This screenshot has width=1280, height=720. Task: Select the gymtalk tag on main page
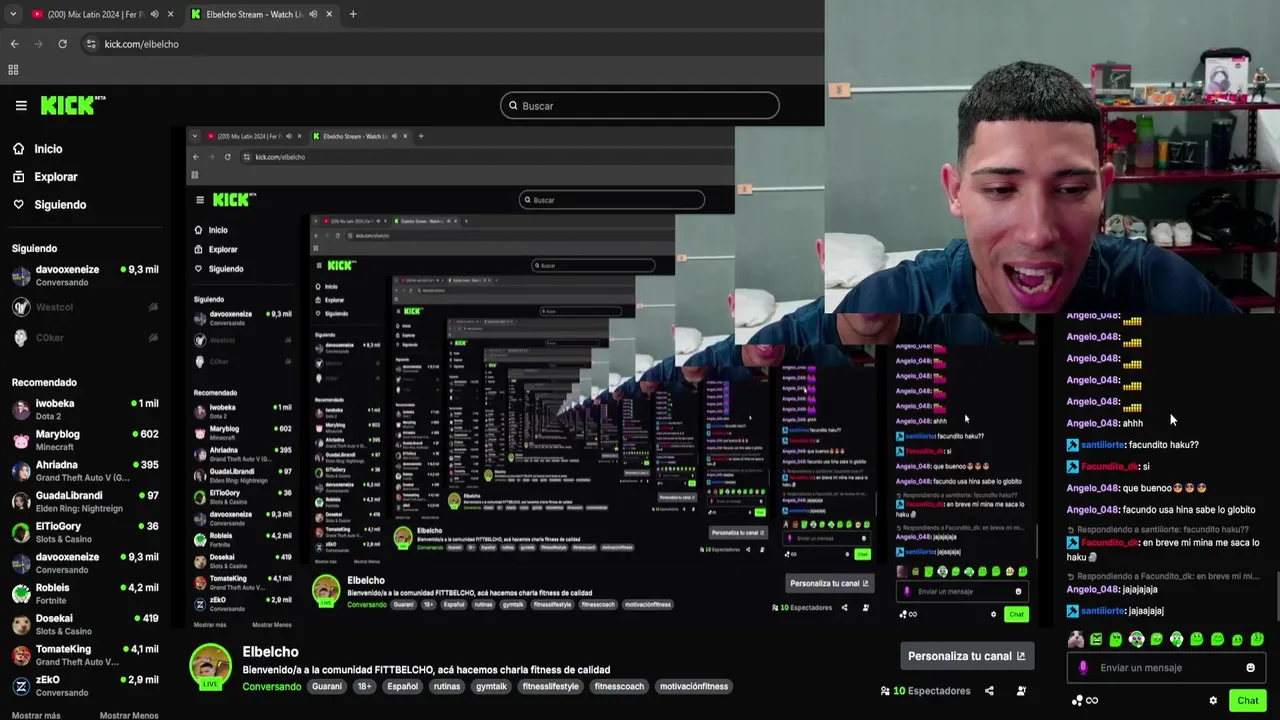(x=491, y=687)
